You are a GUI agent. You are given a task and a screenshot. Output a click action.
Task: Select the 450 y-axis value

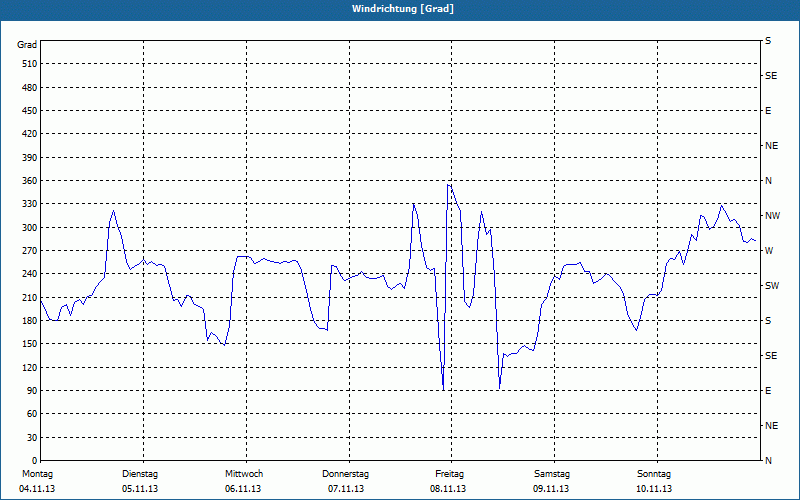(x=30, y=111)
